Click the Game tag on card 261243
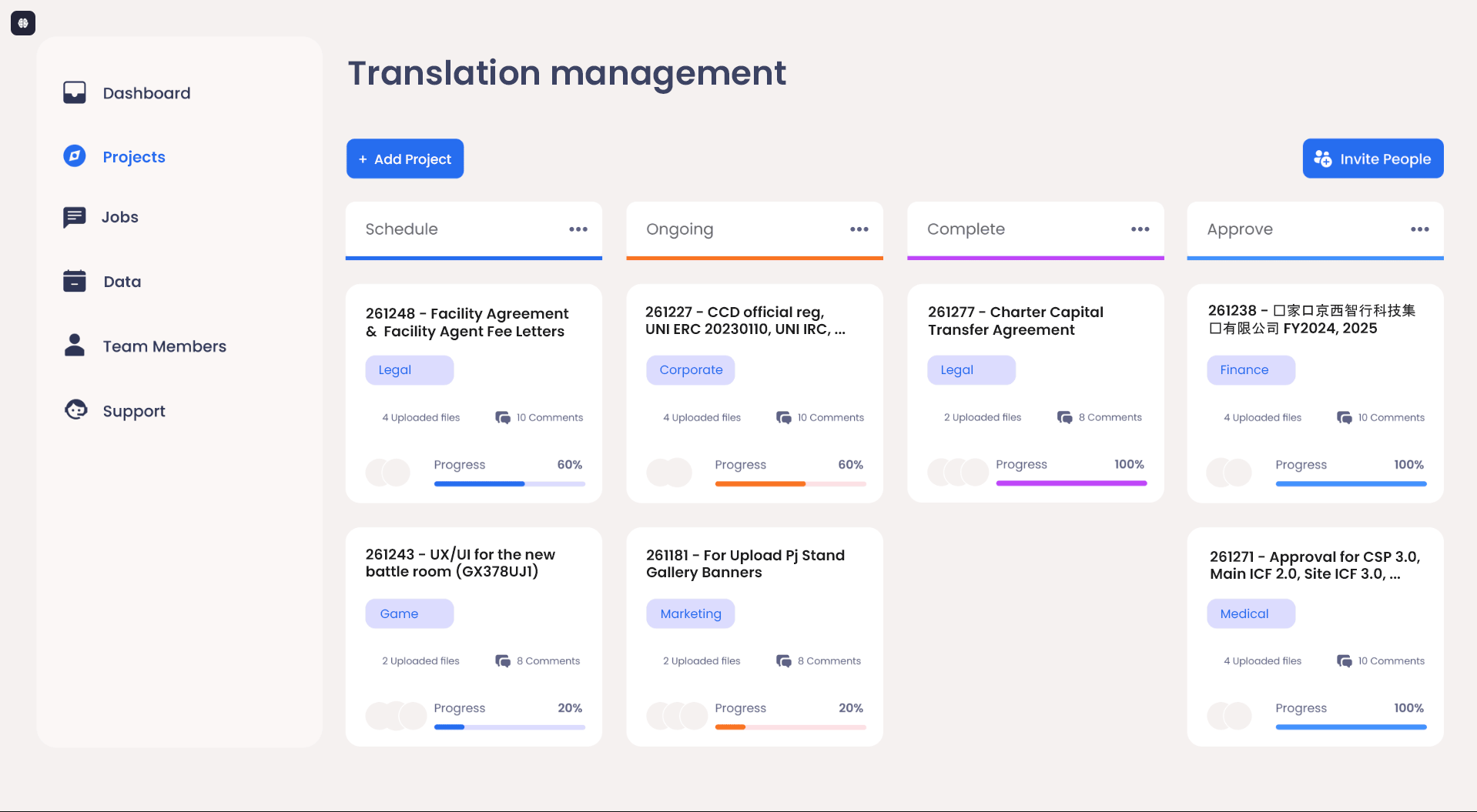The image size is (1477, 812). (410, 613)
